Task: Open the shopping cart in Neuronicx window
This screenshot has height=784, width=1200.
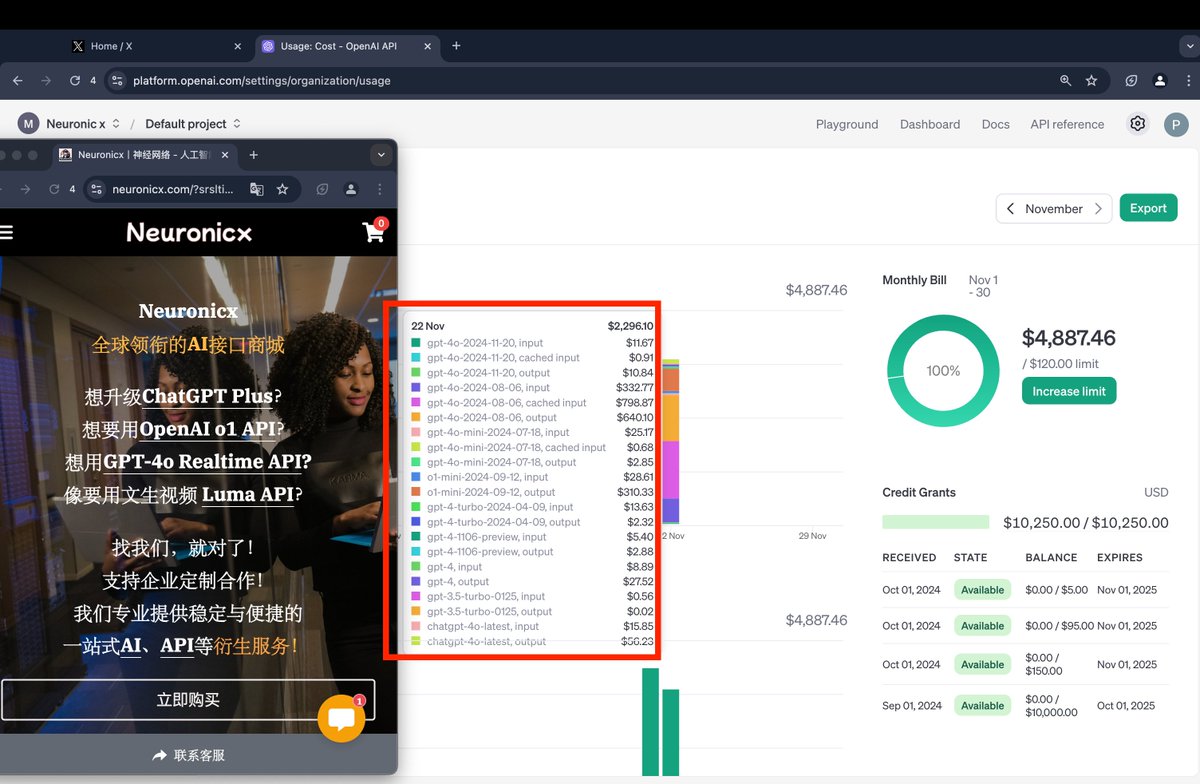Action: [x=374, y=232]
